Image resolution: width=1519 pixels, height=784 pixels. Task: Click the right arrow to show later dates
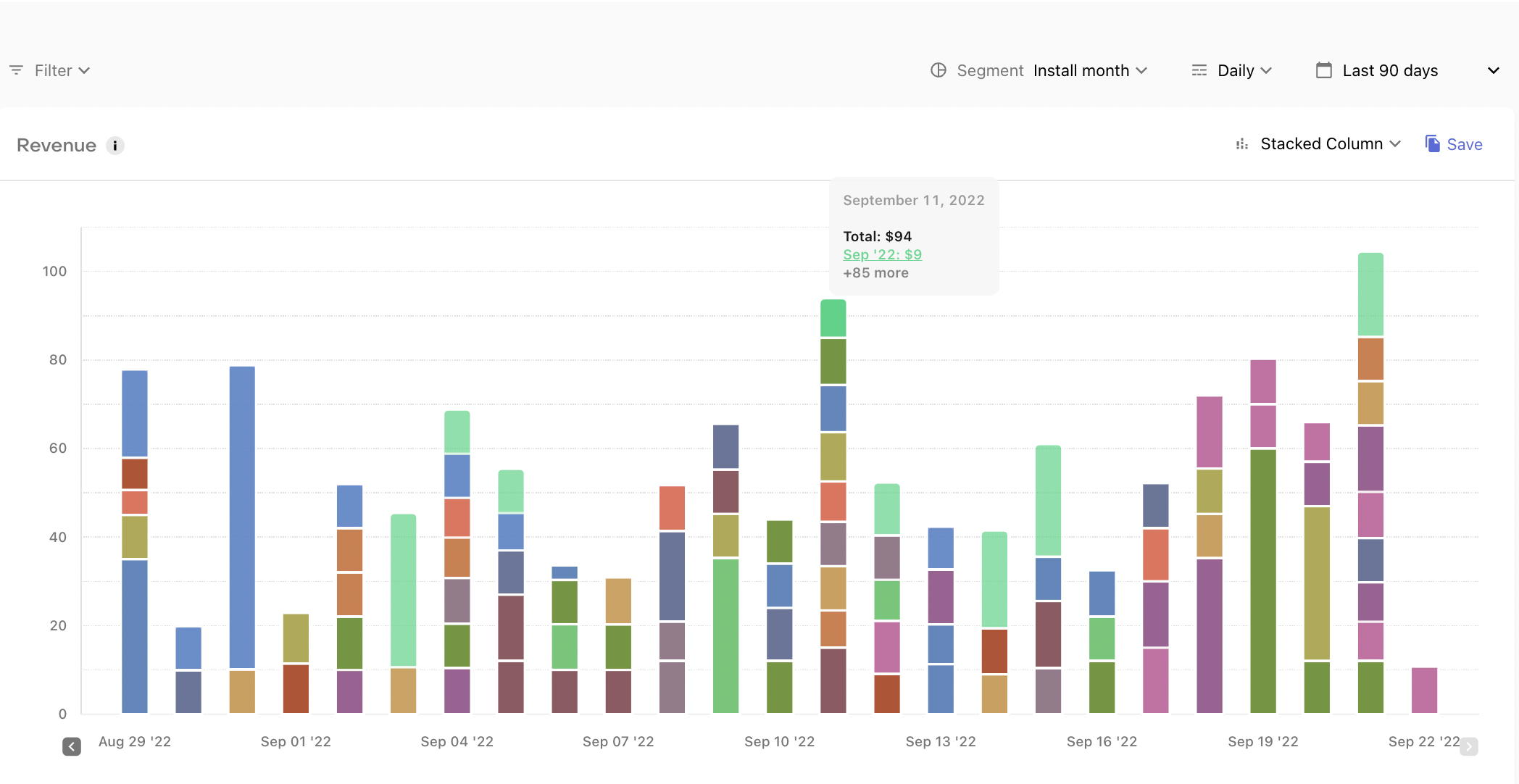pos(1469,746)
